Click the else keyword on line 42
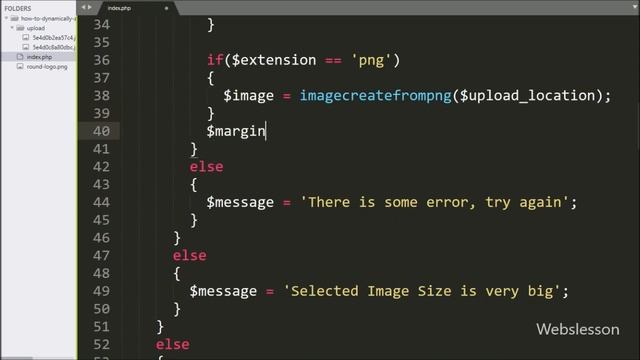 coord(207,167)
